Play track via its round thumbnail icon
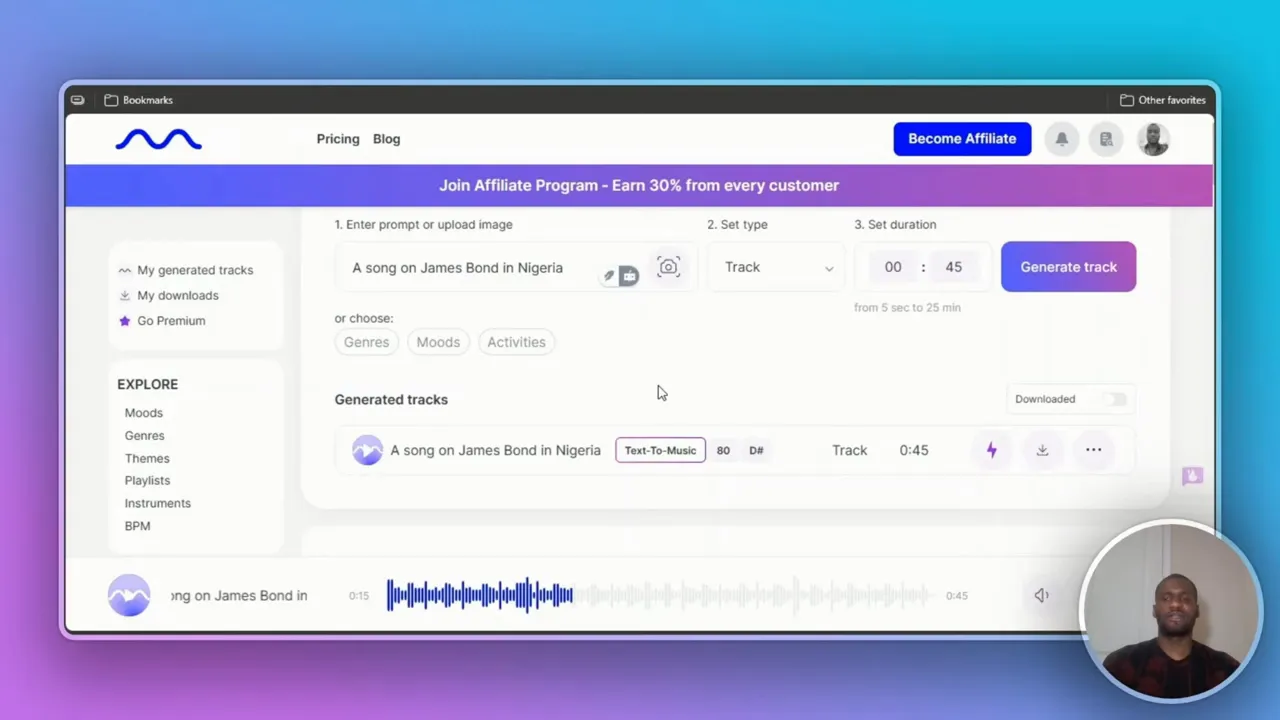Viewport: 1280px width, 720px height. [367, 450]
